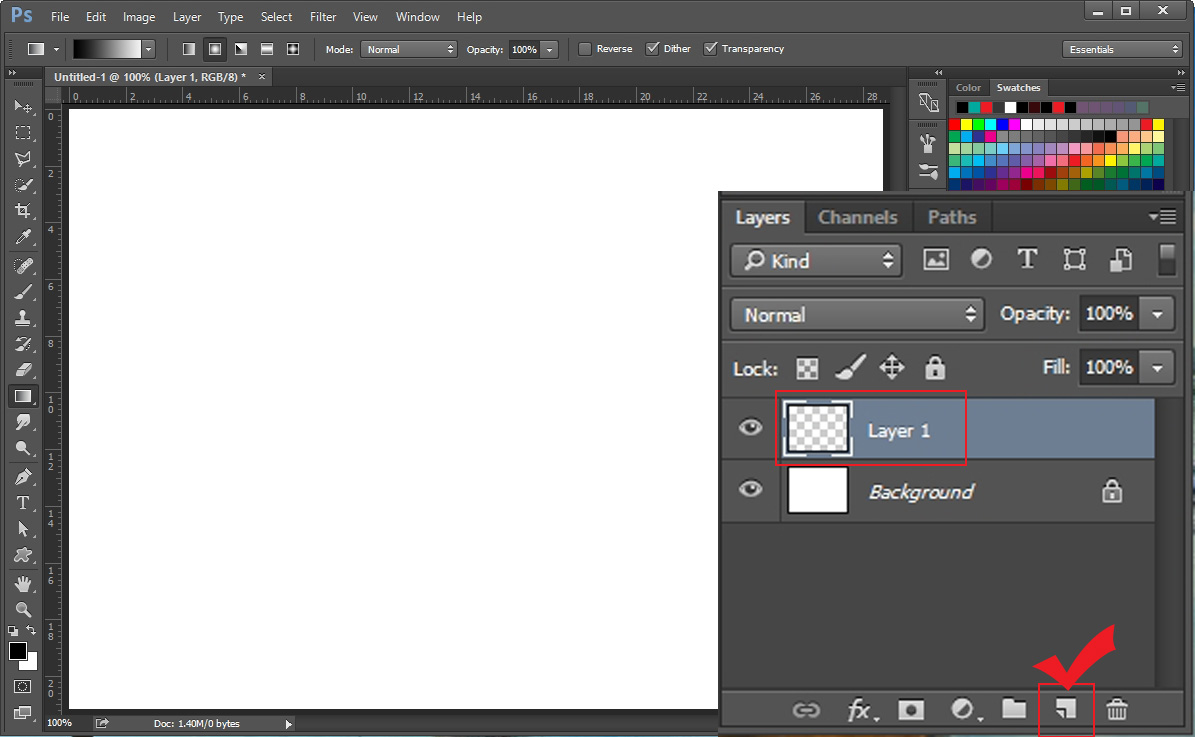Filter layers by type layers icon

[1027, 259]
